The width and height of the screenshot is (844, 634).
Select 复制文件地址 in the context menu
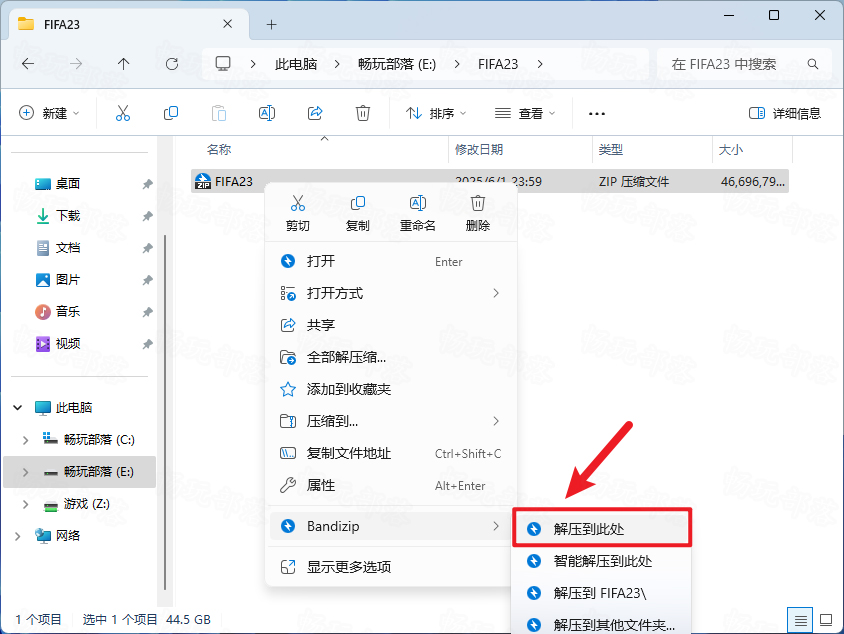coord(391,453)
